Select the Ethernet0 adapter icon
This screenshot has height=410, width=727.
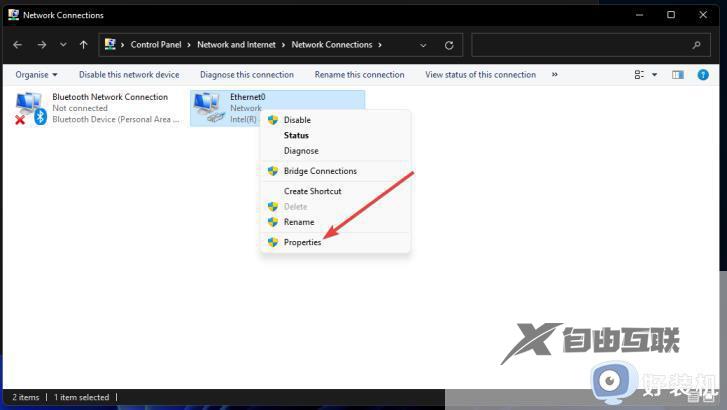[209, 108]
